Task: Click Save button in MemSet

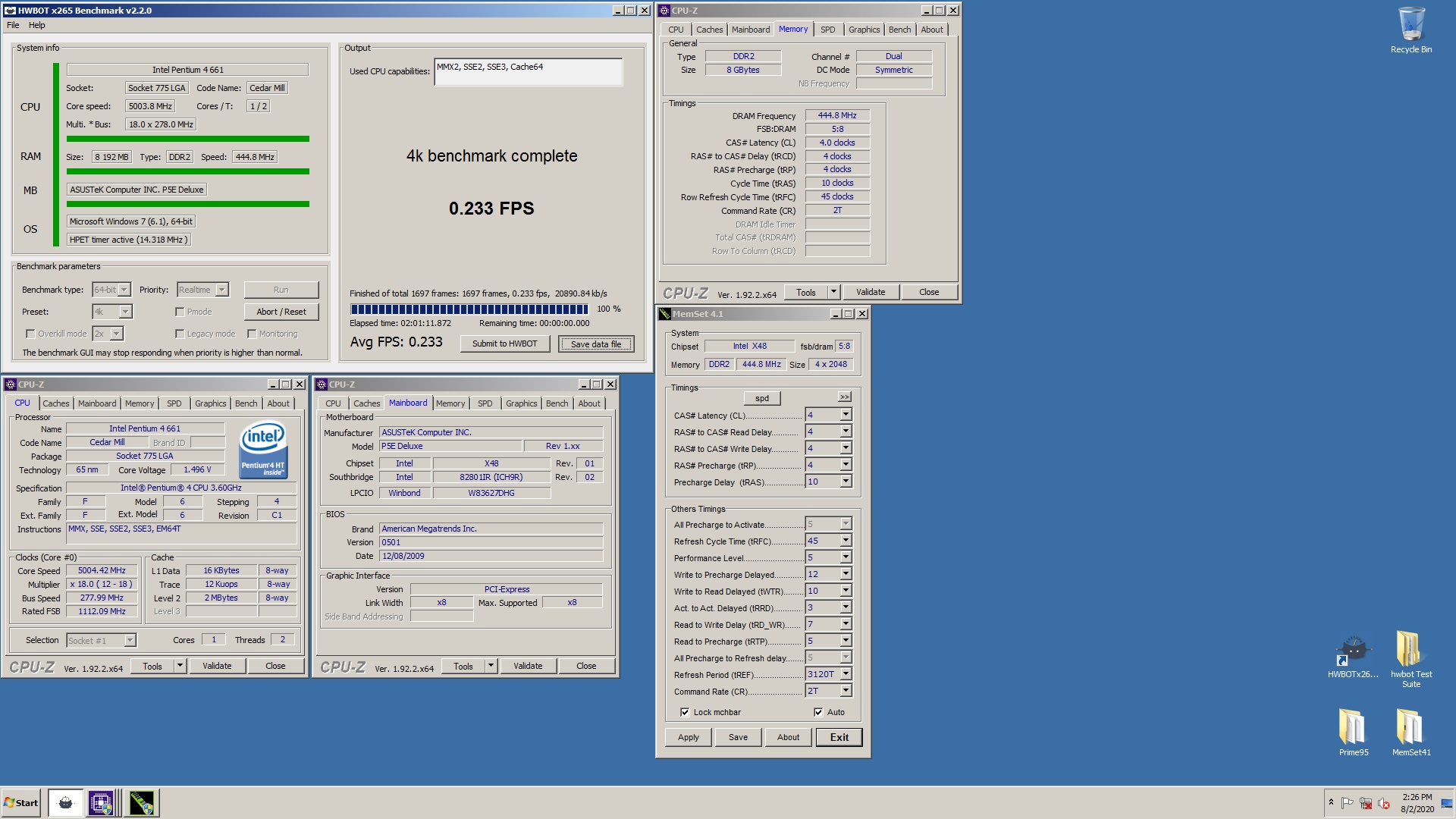Action: pos(738,737)
